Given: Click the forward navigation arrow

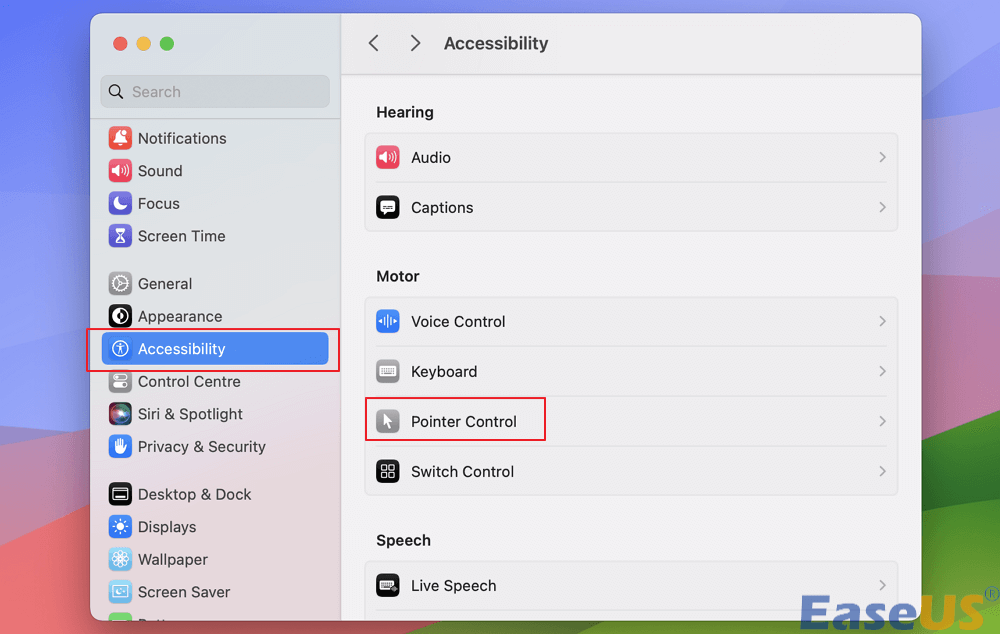Looking at the screenshot, I should 415,43.
